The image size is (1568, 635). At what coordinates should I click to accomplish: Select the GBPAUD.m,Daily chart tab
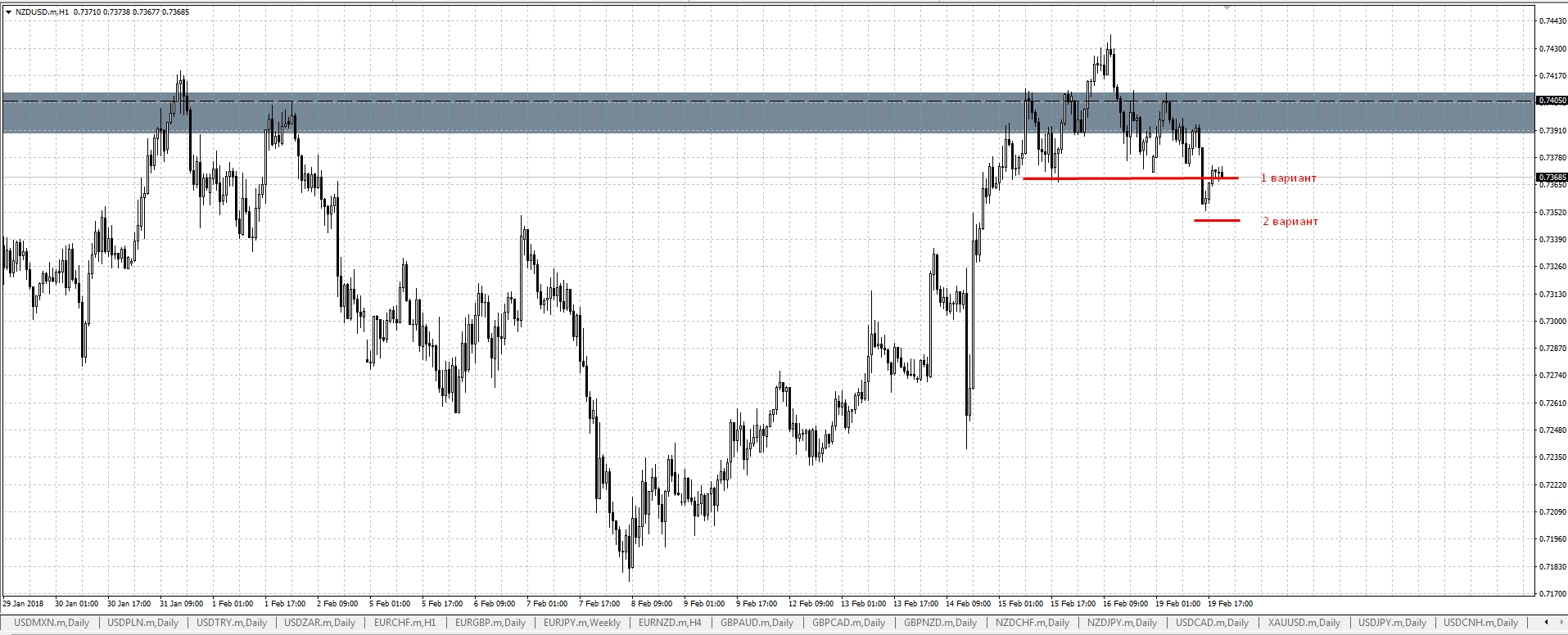[757, 623]
